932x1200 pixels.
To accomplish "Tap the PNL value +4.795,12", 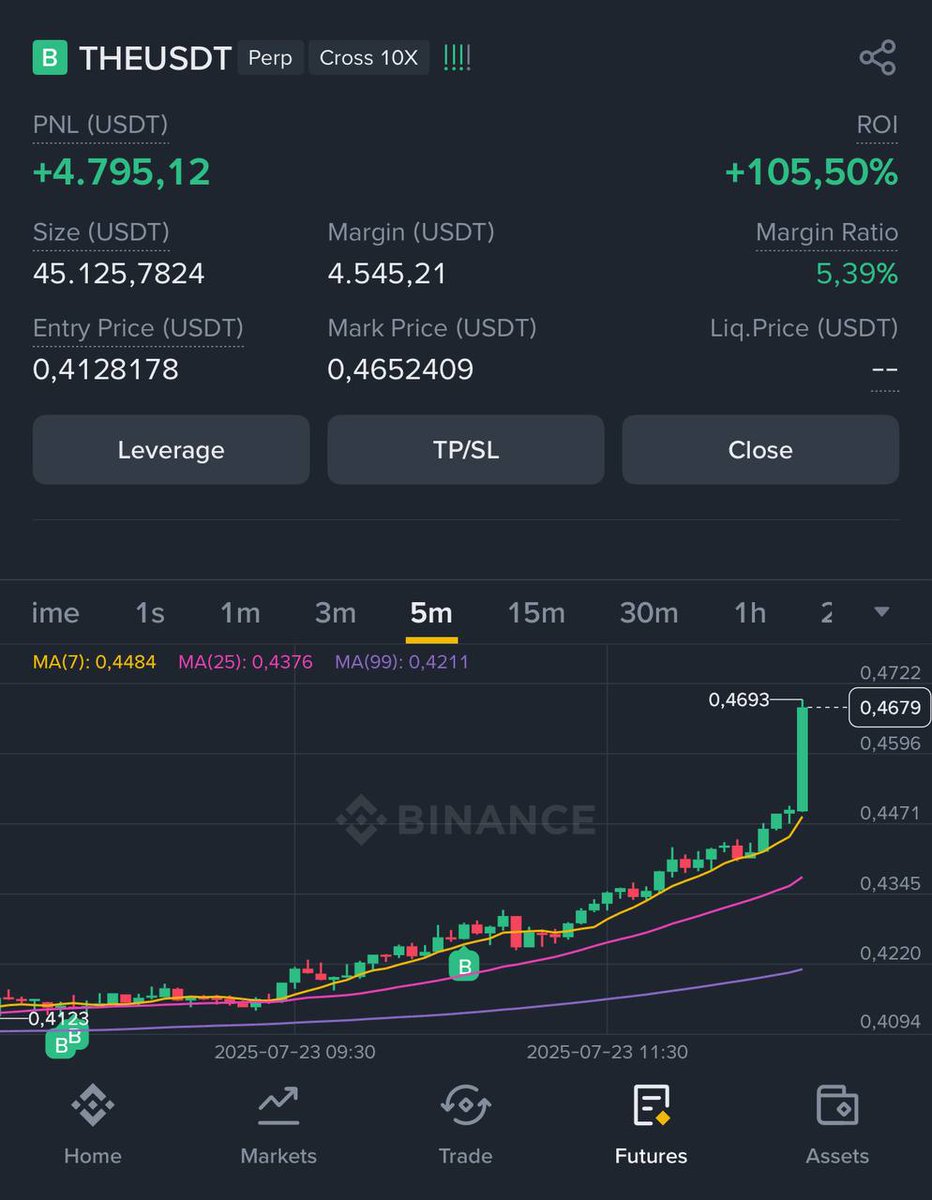I will point(122,172).
